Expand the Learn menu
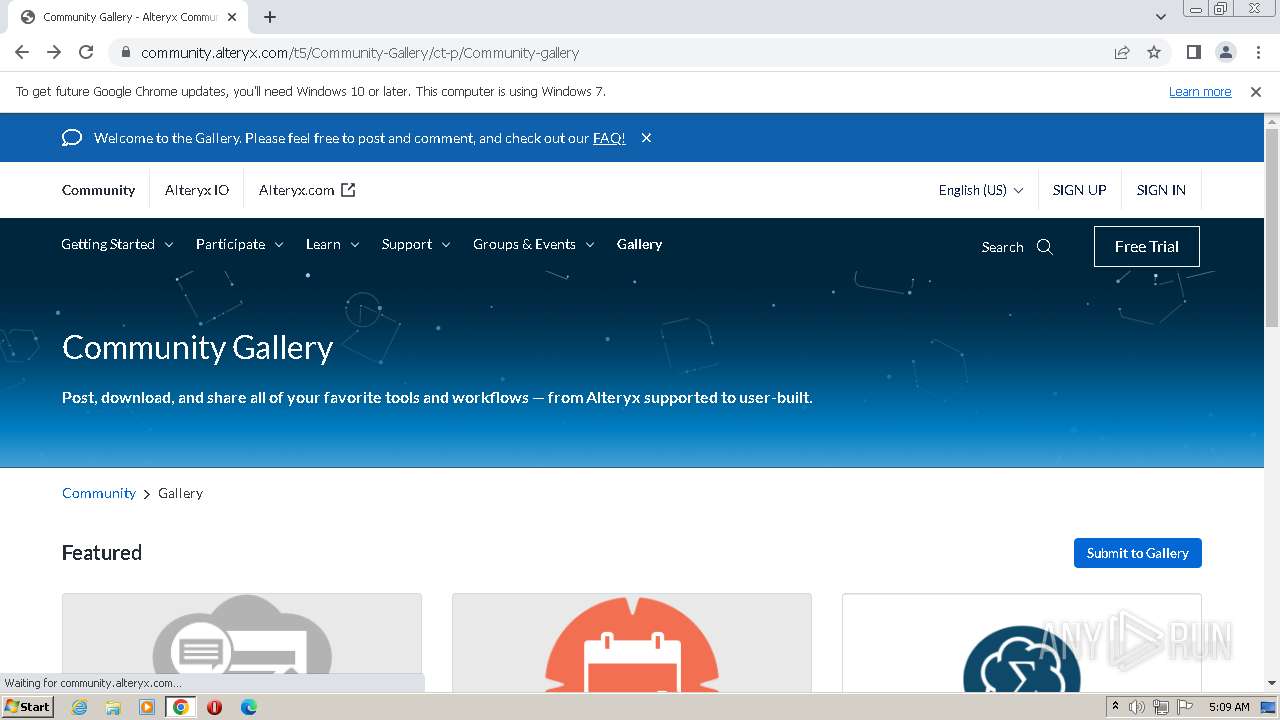This screenshot has width=1280, height=720. [332, 244]
